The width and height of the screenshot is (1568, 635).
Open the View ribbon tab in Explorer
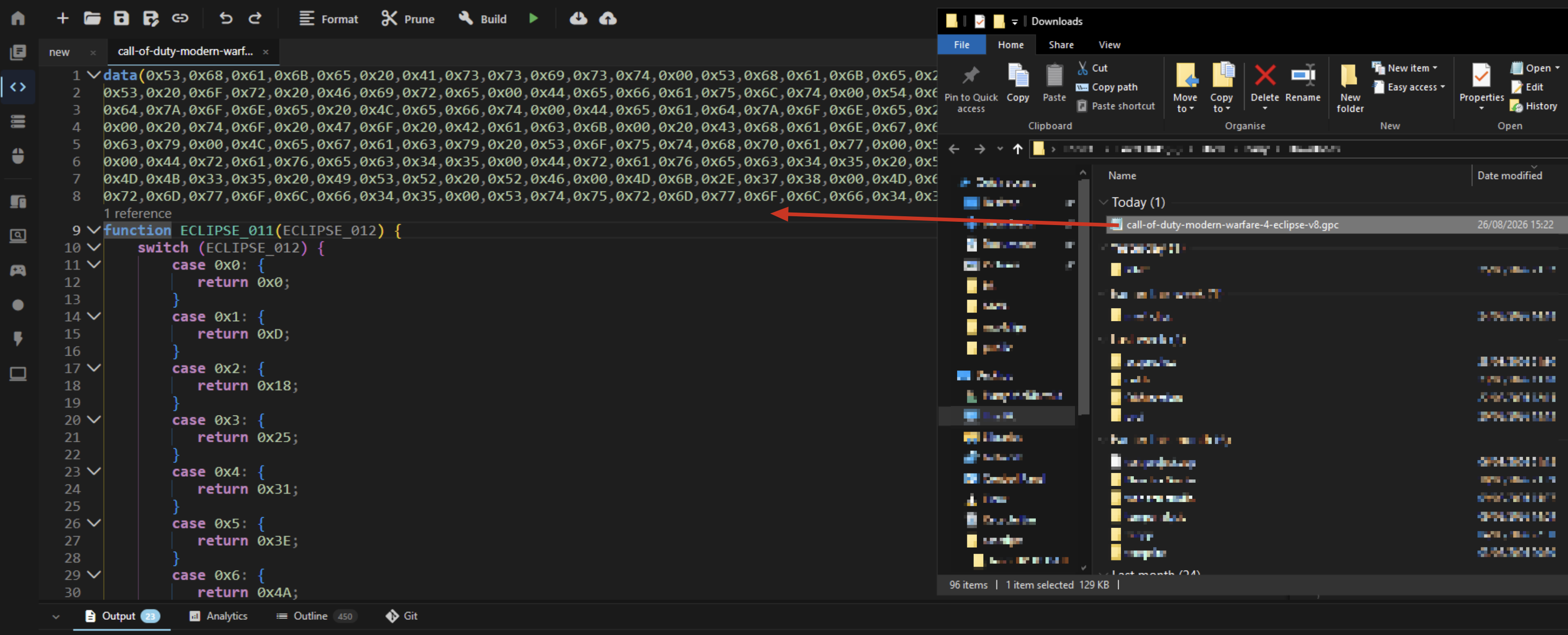point(1109,45)
